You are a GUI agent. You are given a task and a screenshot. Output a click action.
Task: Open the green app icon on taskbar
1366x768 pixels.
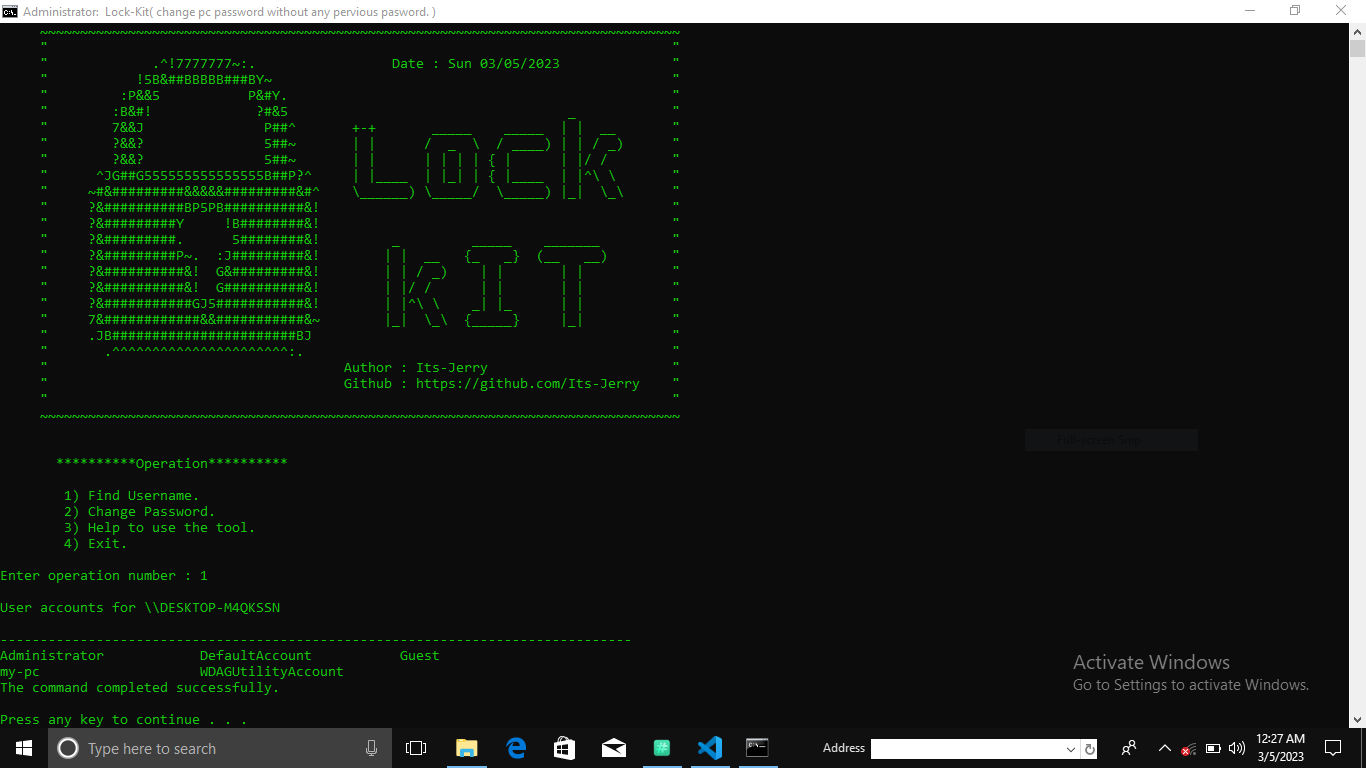point(662,748)
